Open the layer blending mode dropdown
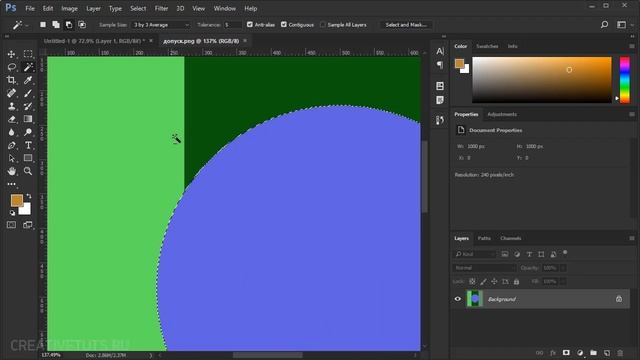This screenshot has width=640, height=360. (484, 268)
